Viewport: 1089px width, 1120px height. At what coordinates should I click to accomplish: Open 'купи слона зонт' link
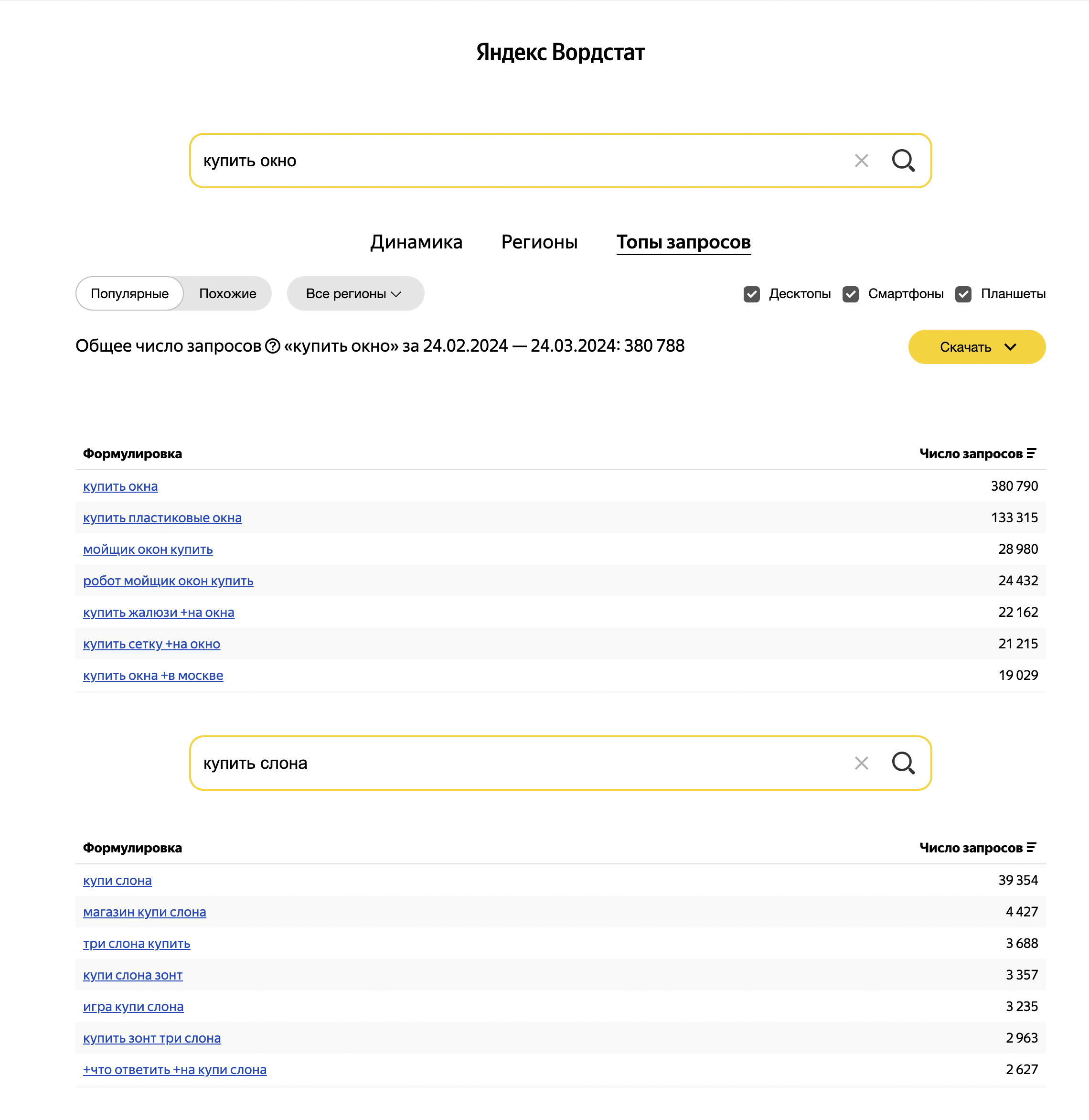(133, 975)
